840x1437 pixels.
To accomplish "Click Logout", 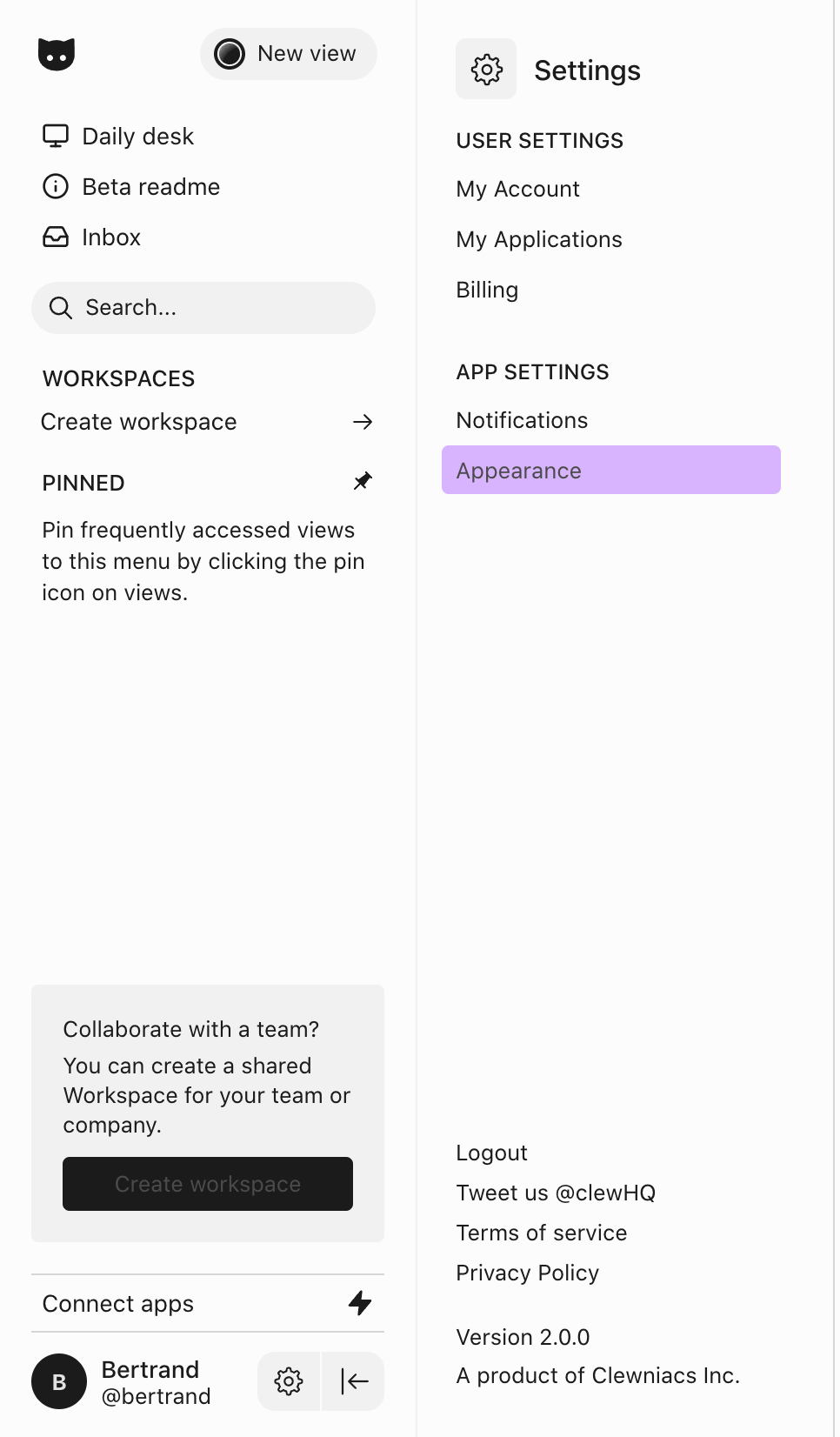I will point(491,1152).
